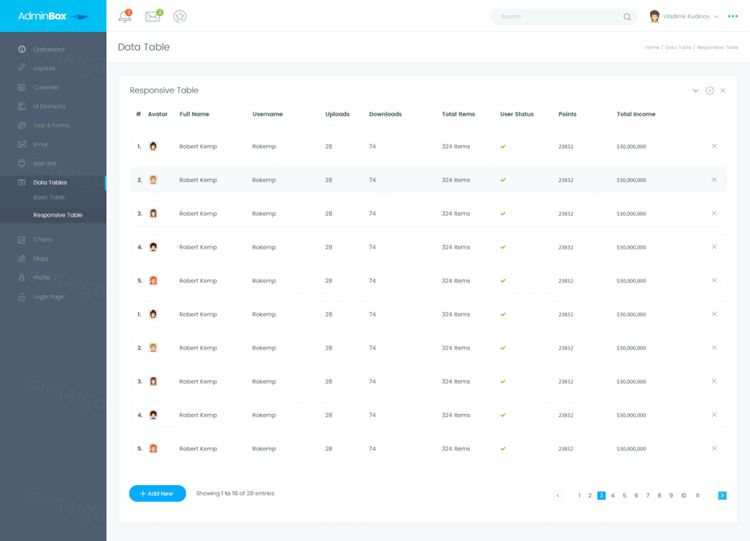The image size is (750, 541).
Task: Open the Profile menu item
Action: 42,277
